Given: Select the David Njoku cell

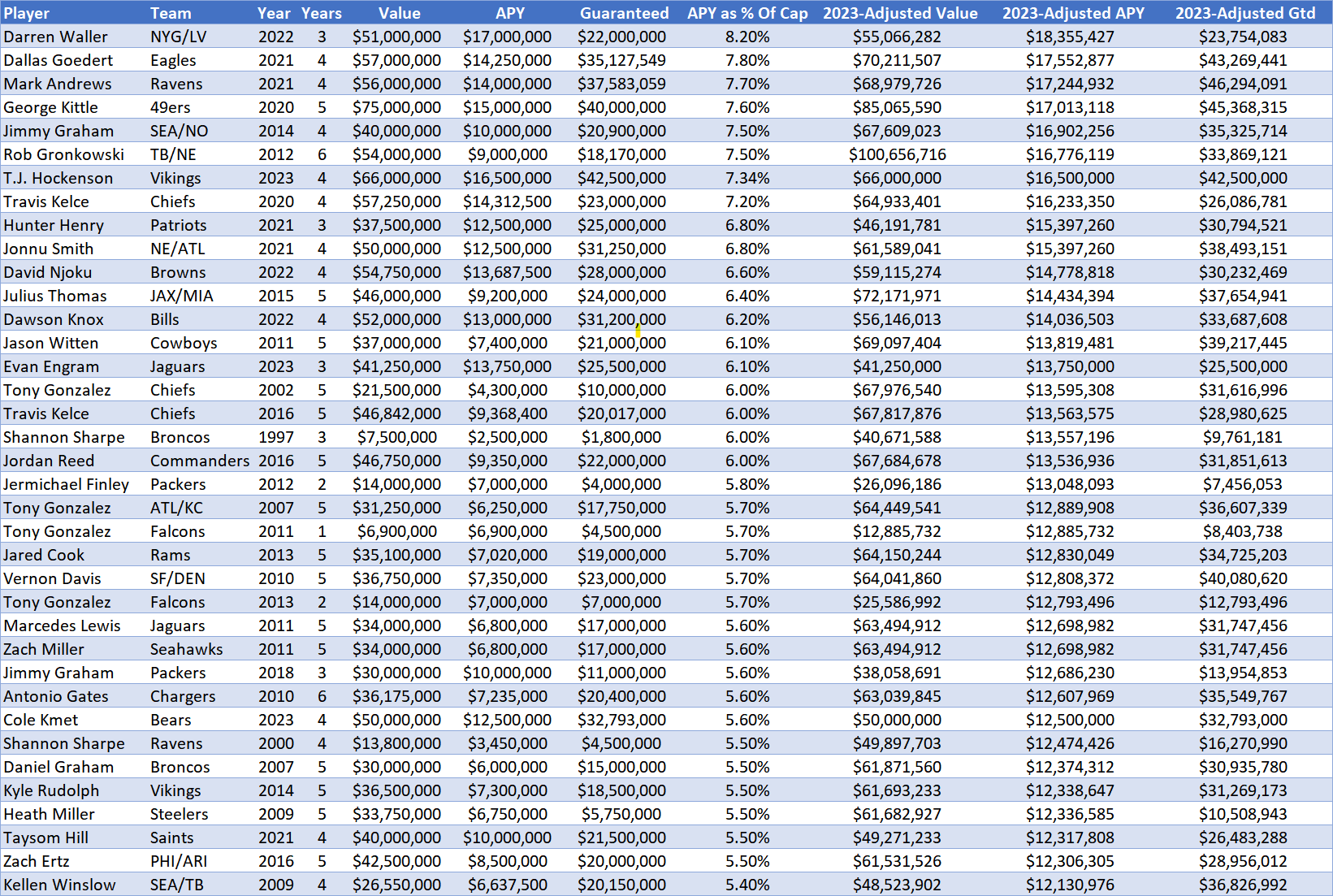Looking at the screenshot, I should [47, 272].
